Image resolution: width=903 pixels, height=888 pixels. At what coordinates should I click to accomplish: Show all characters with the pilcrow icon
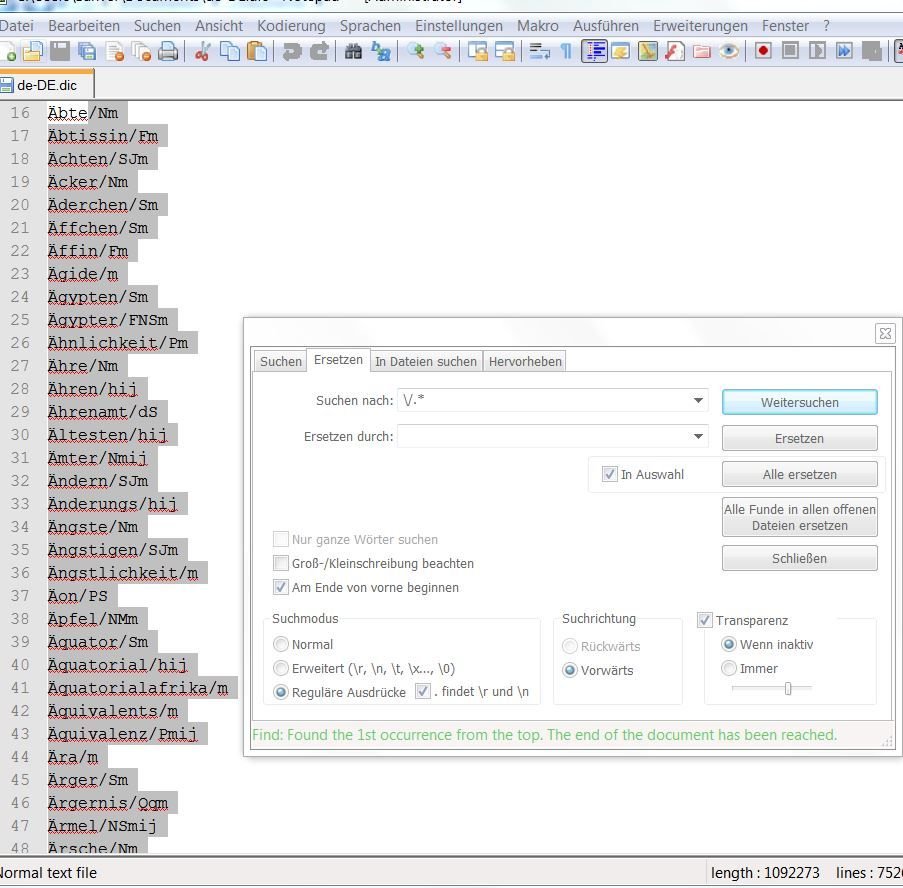click(567, 52)
